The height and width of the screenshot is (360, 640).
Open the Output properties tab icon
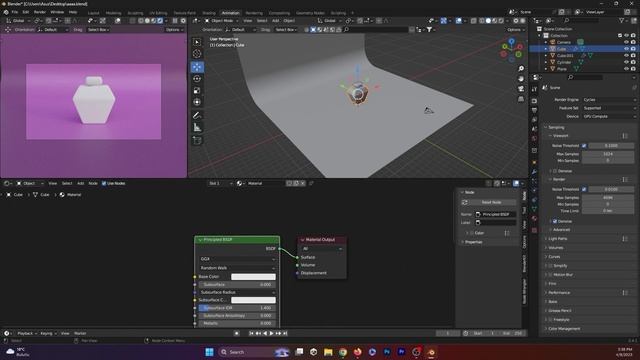(534, 111)
